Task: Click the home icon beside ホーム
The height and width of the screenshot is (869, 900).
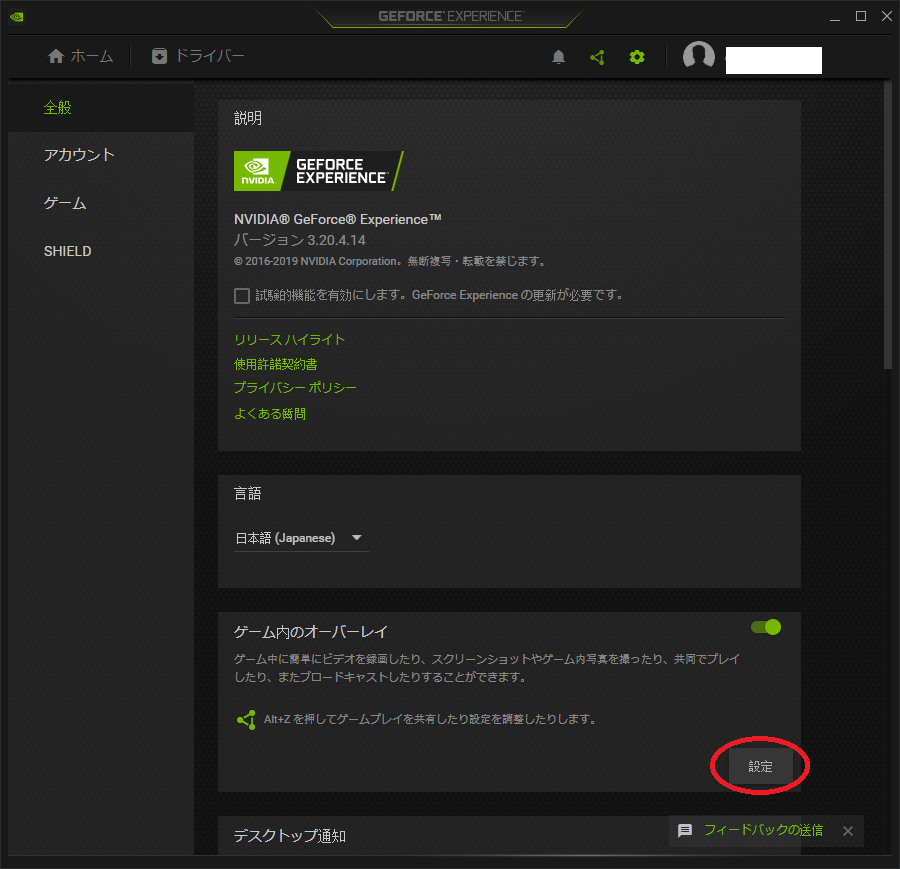Action: pos(56,56)
